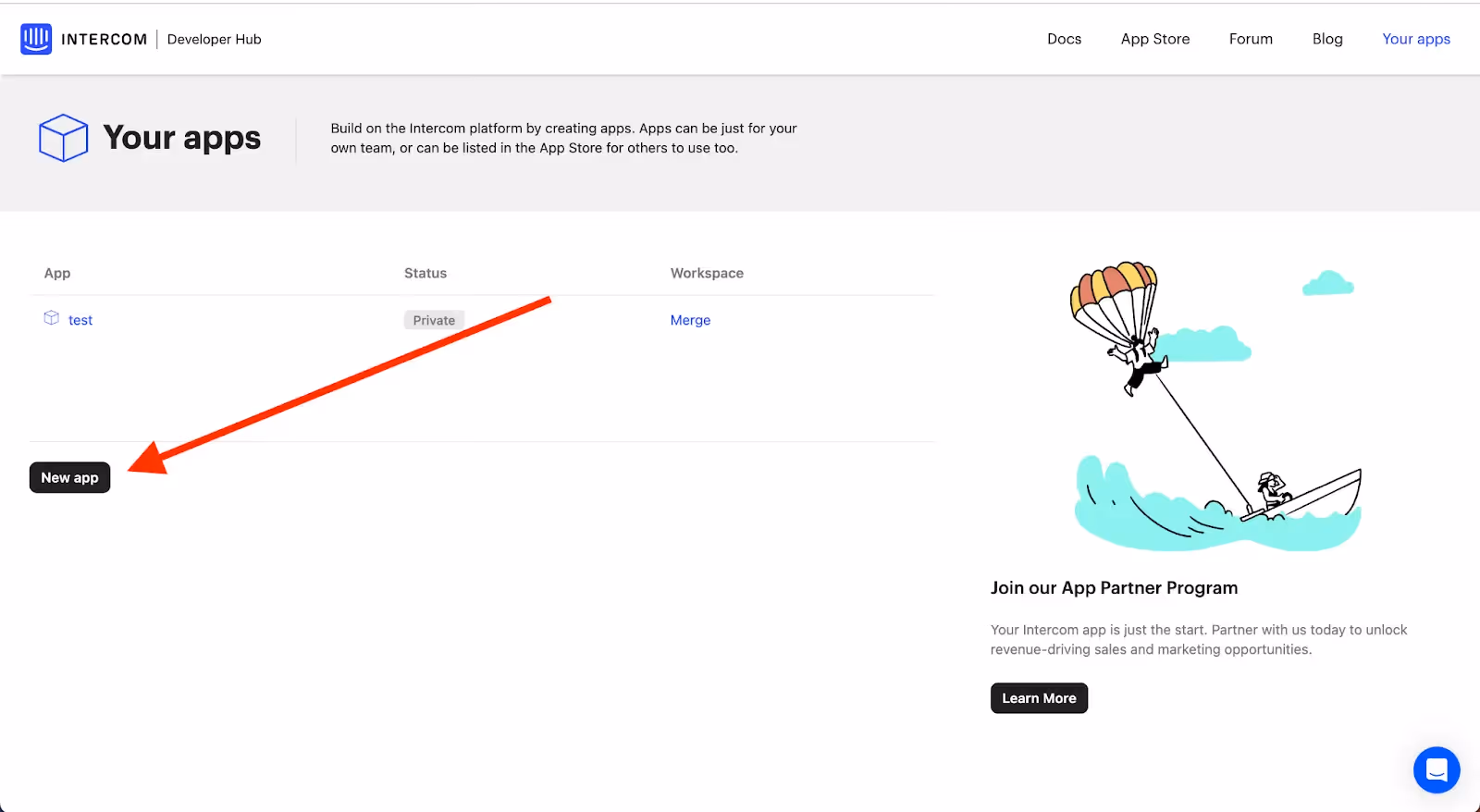This screenshot has height=812, width=1480.
Task: Click the Private status badge
Action: click(x=434, y=320)
